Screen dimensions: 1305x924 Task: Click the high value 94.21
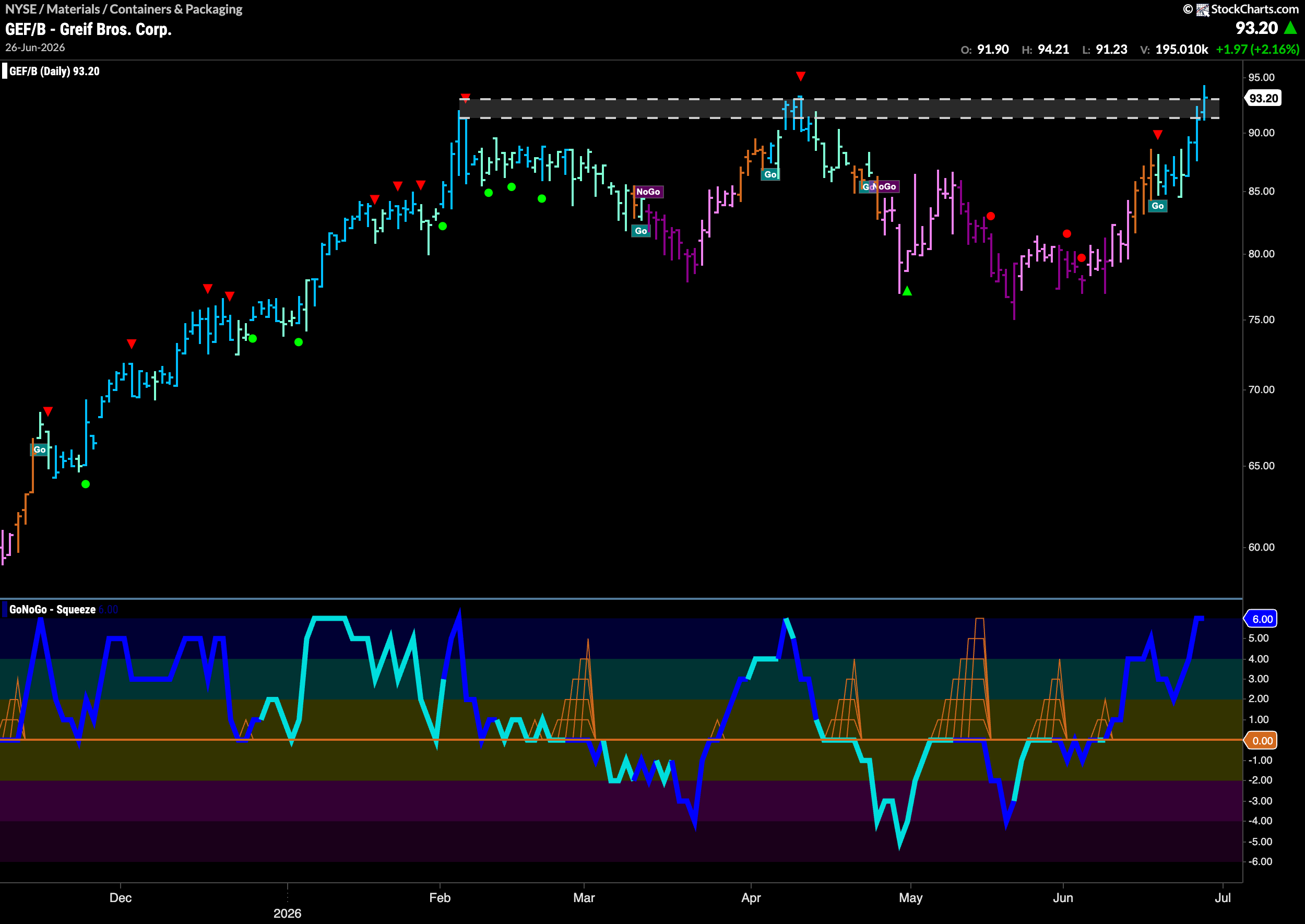pos(1053,50)
